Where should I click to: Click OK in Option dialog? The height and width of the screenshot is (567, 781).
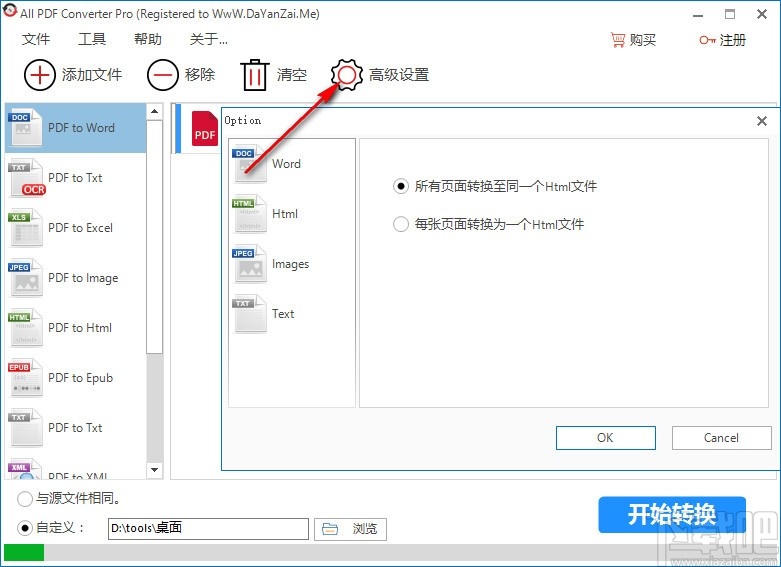coord(606,438)
